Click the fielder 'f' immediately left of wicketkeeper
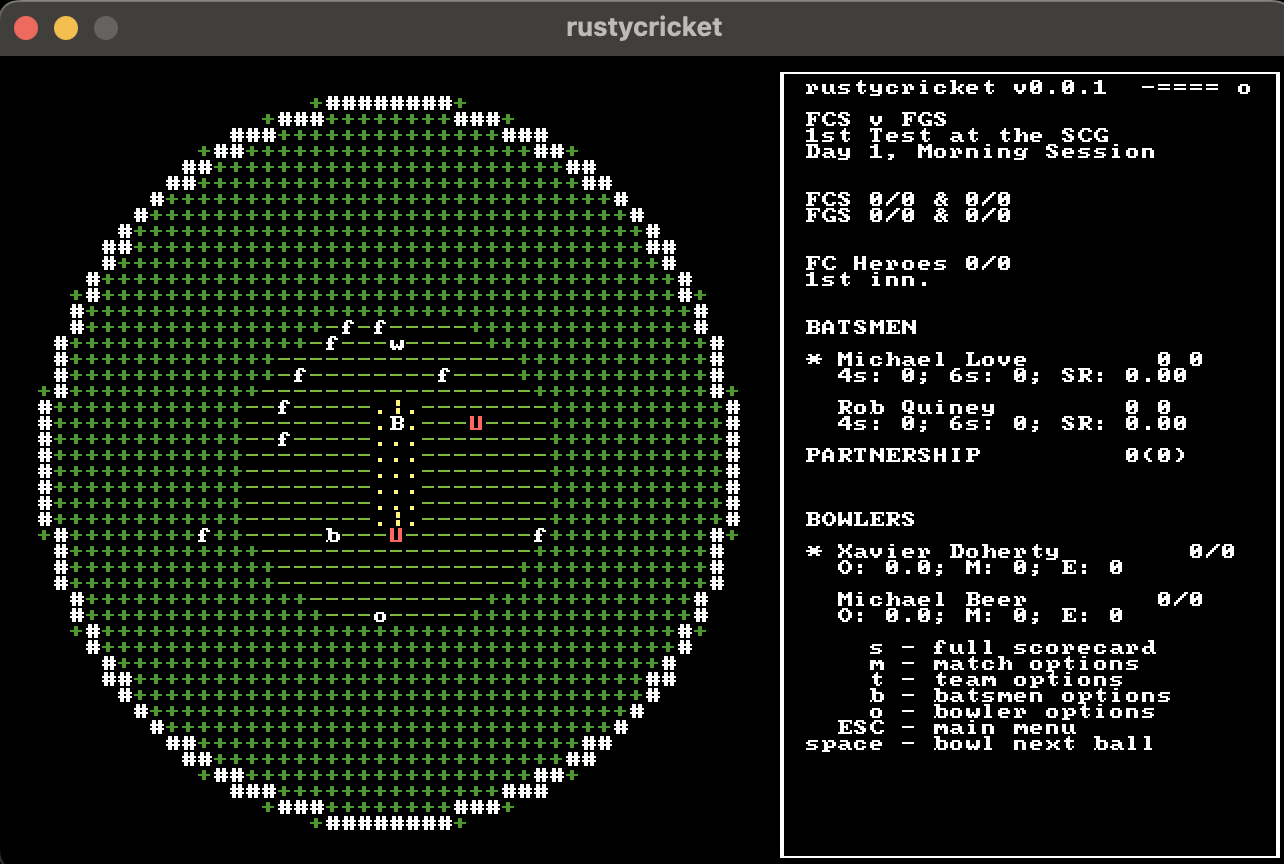The width and height of the screenshot is (1284, 864). point(332,344)
